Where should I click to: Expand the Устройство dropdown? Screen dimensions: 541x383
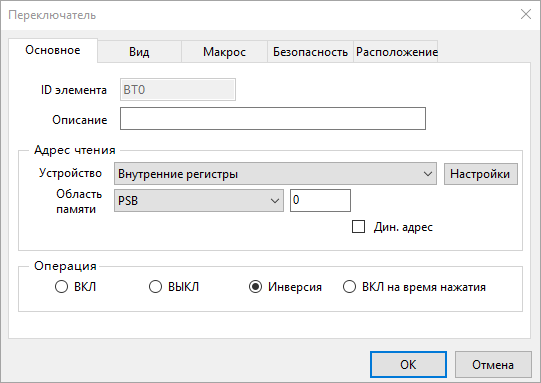click(275, 174)
